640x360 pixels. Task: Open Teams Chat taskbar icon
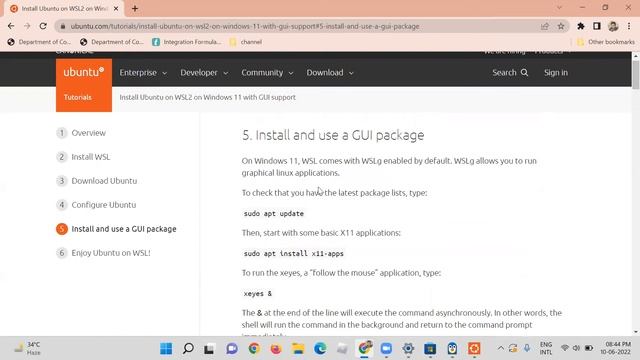pos(232,348)
